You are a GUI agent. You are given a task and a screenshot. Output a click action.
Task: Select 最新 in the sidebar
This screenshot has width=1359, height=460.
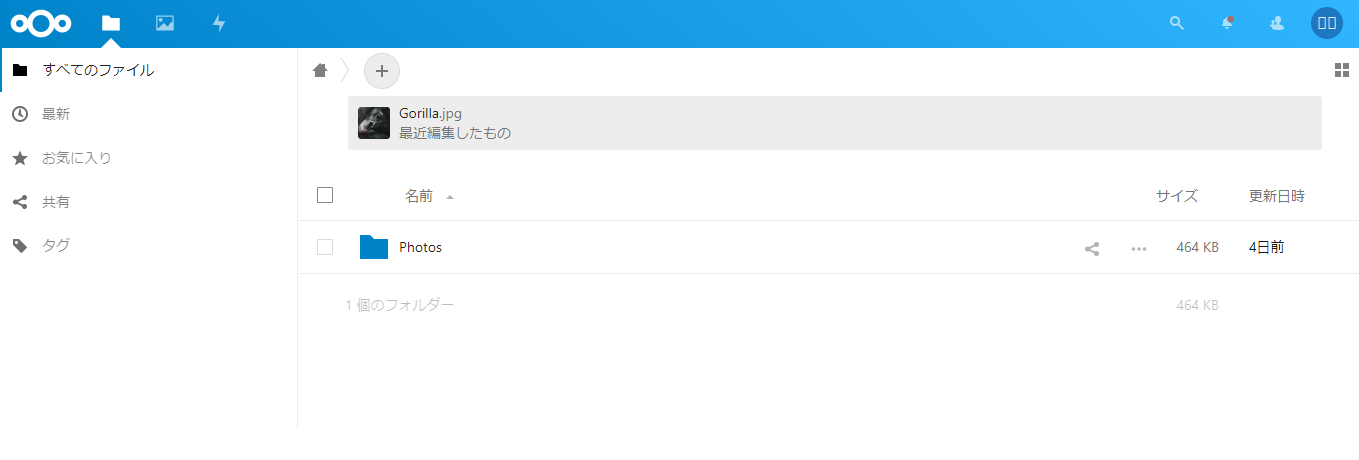tap(56, 114)
